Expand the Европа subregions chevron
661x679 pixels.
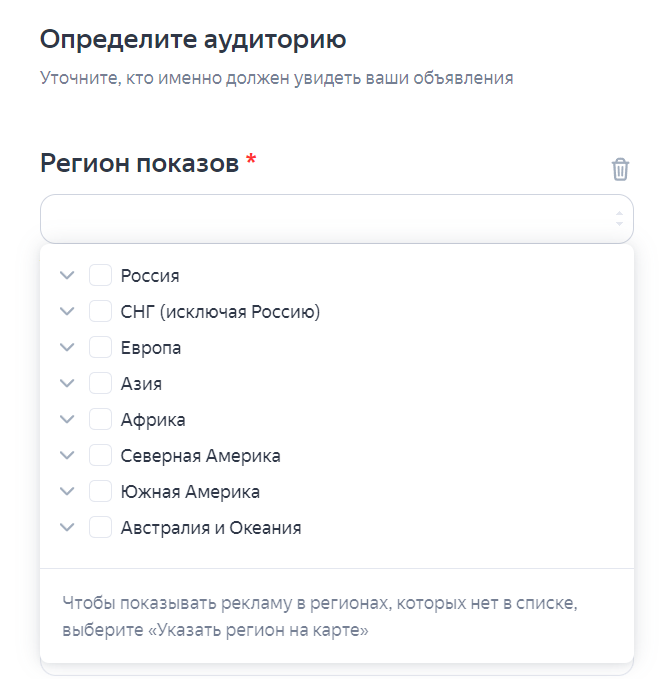(x=67, y=347)
